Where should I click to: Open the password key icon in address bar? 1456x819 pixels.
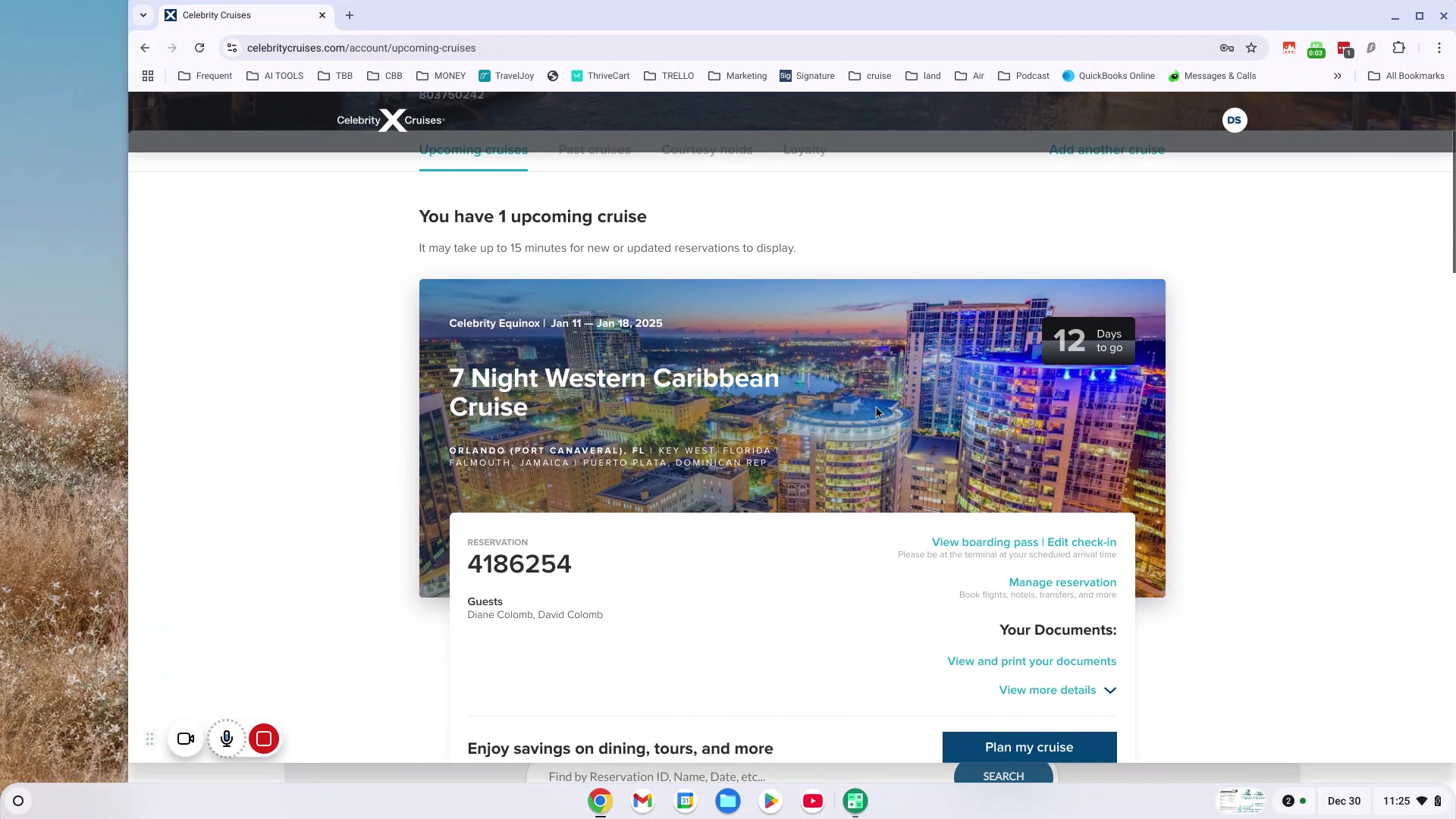1227,48
